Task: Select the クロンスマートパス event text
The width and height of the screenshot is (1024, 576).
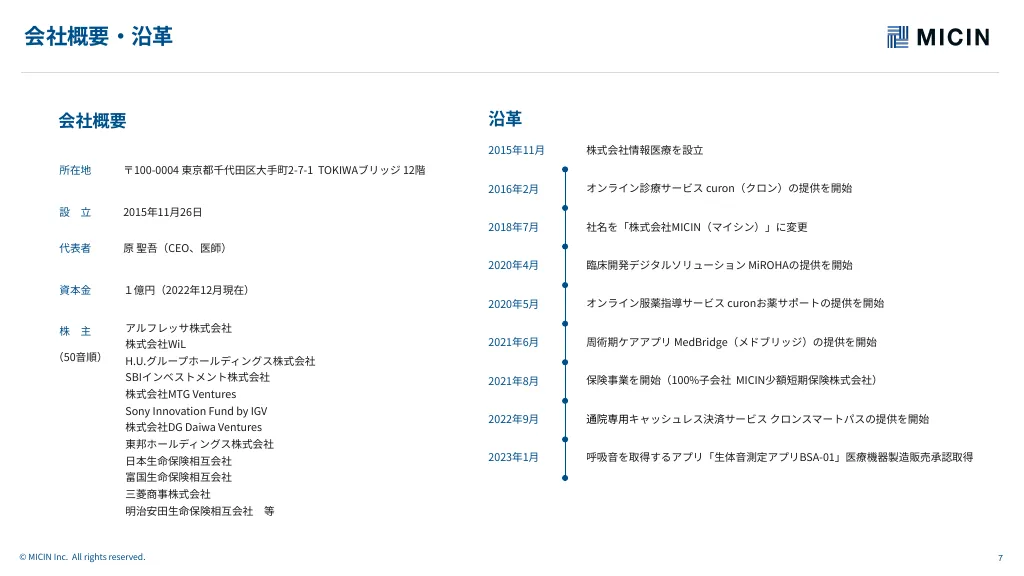Action: 758,419
